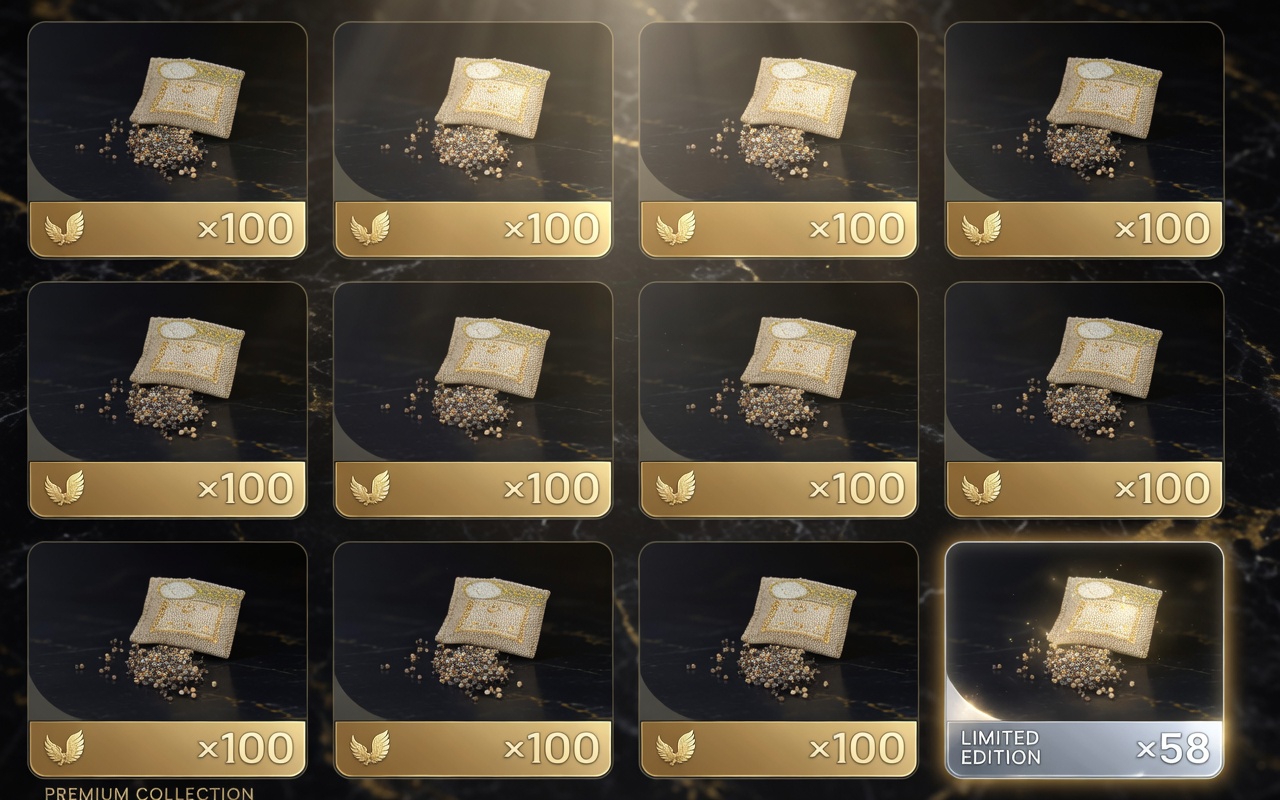Screen dimensions: 1280x800
Task: Open the pouch thumbnail on the second bottom-row card
Action: point(472,632)
